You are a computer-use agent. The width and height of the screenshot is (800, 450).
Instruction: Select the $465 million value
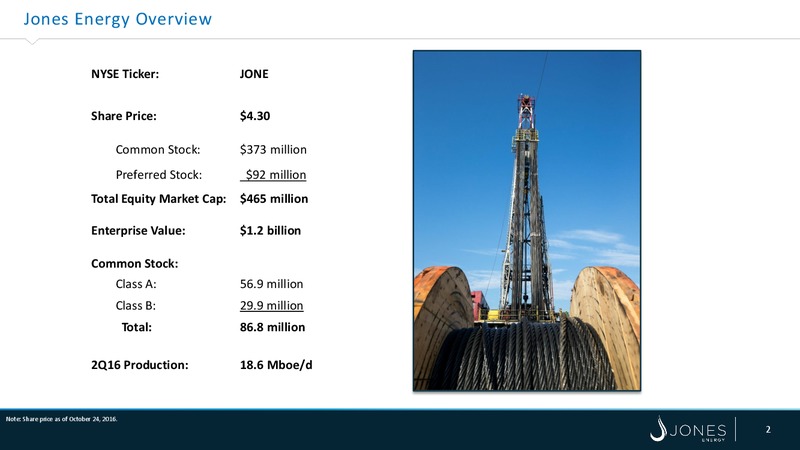click(274, 199)
